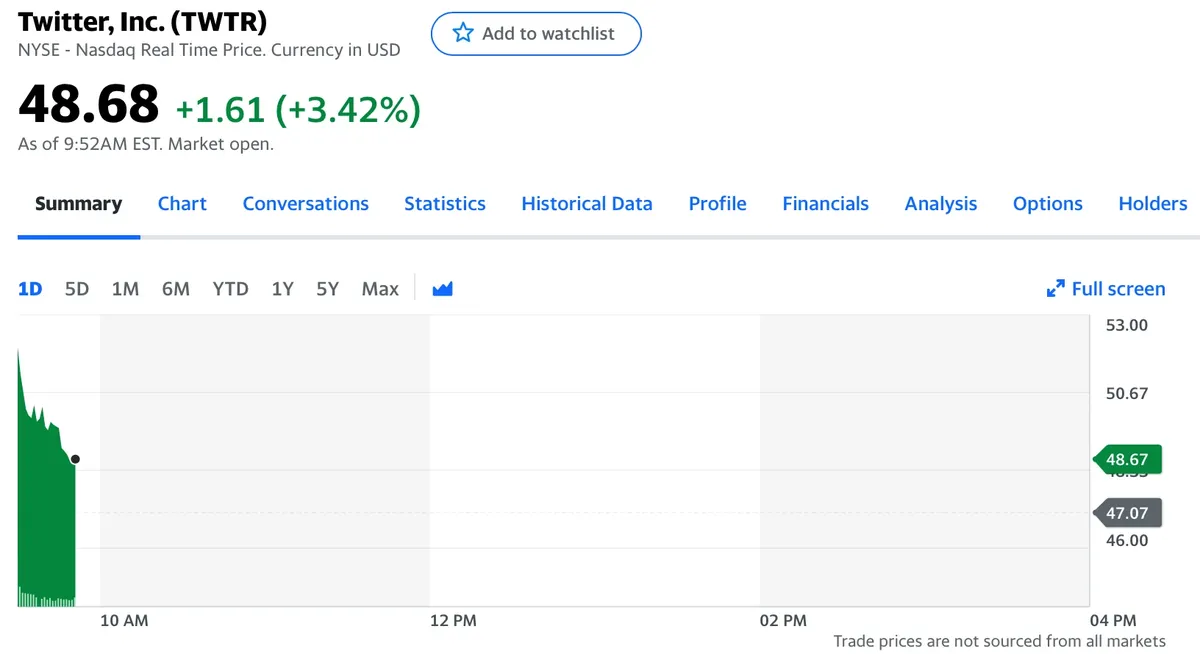Click the Full screen link
Image resolution: width=1200 pixels, height=654 pixels.
1117,289
